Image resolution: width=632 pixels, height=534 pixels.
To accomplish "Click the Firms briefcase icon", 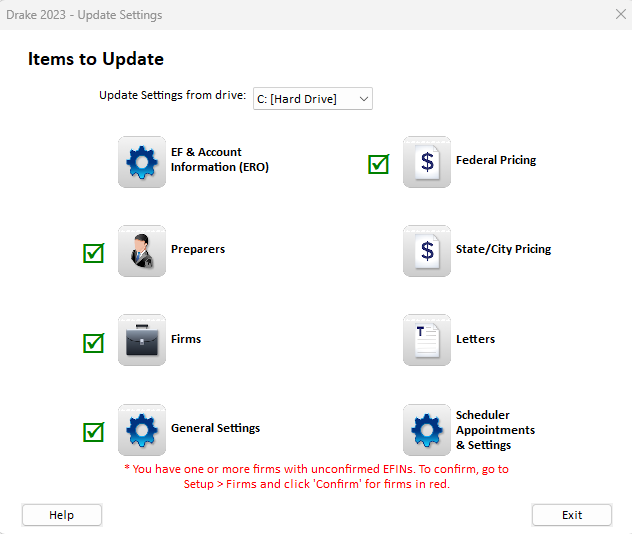I will (142, 340).
